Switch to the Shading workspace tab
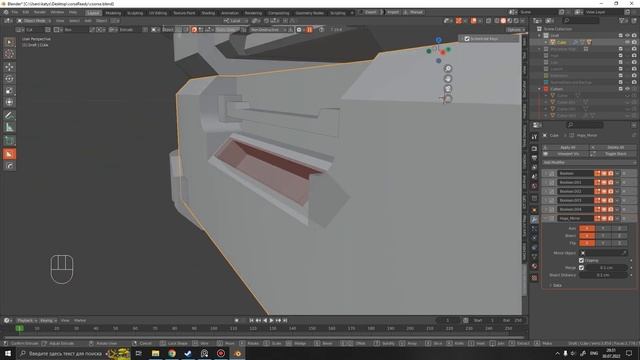The image size is (640, 360). [208, 13]
